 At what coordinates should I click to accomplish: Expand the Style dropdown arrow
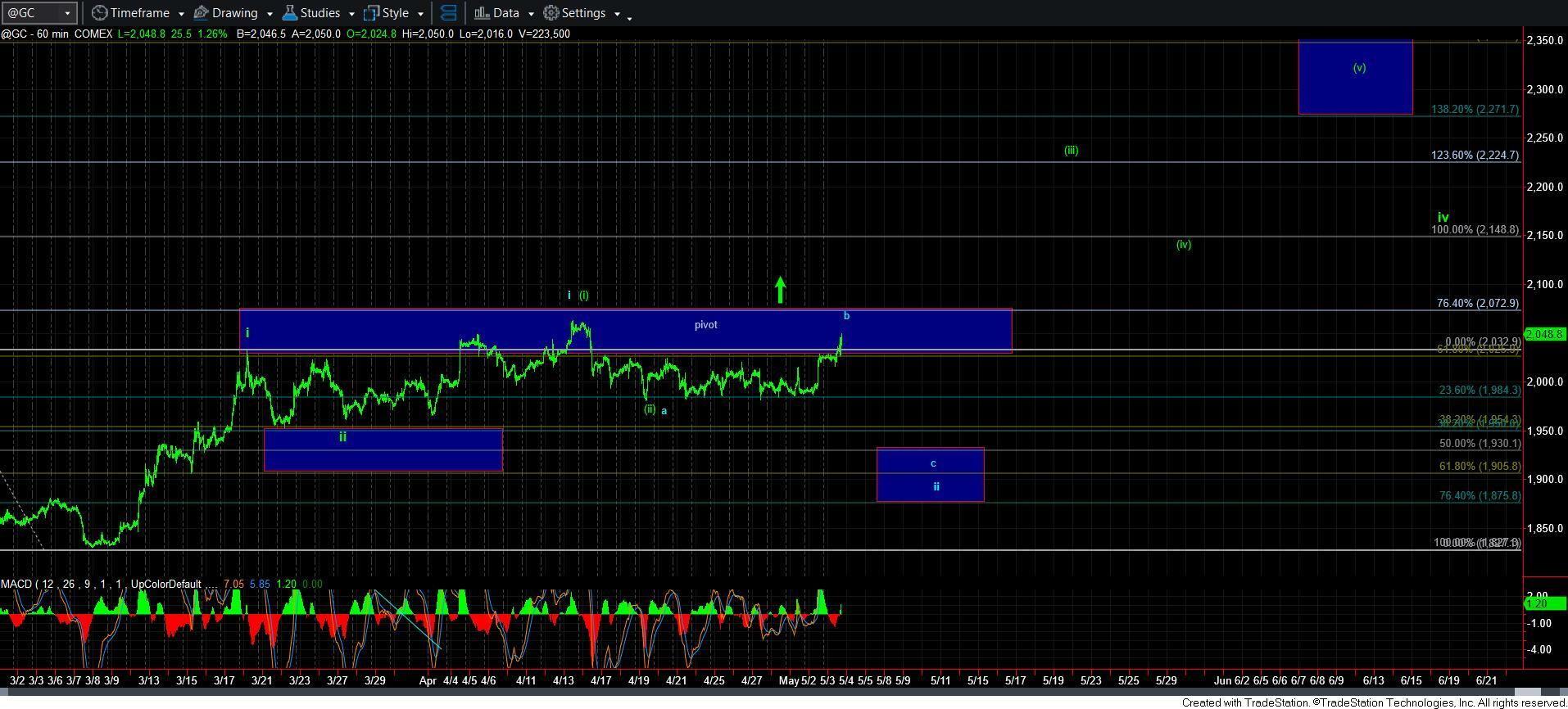coord(420,14)
